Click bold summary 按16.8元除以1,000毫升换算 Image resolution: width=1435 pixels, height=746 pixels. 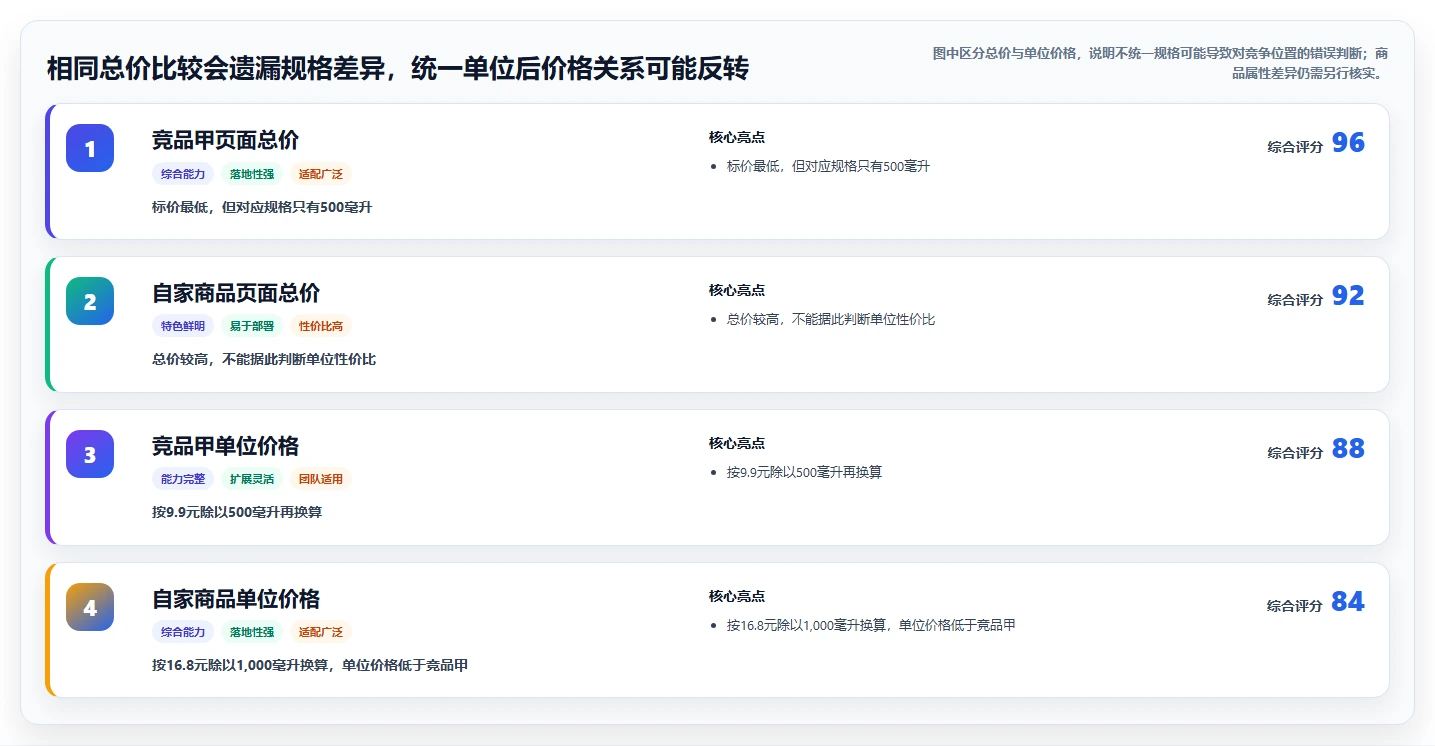coord(310,665)
